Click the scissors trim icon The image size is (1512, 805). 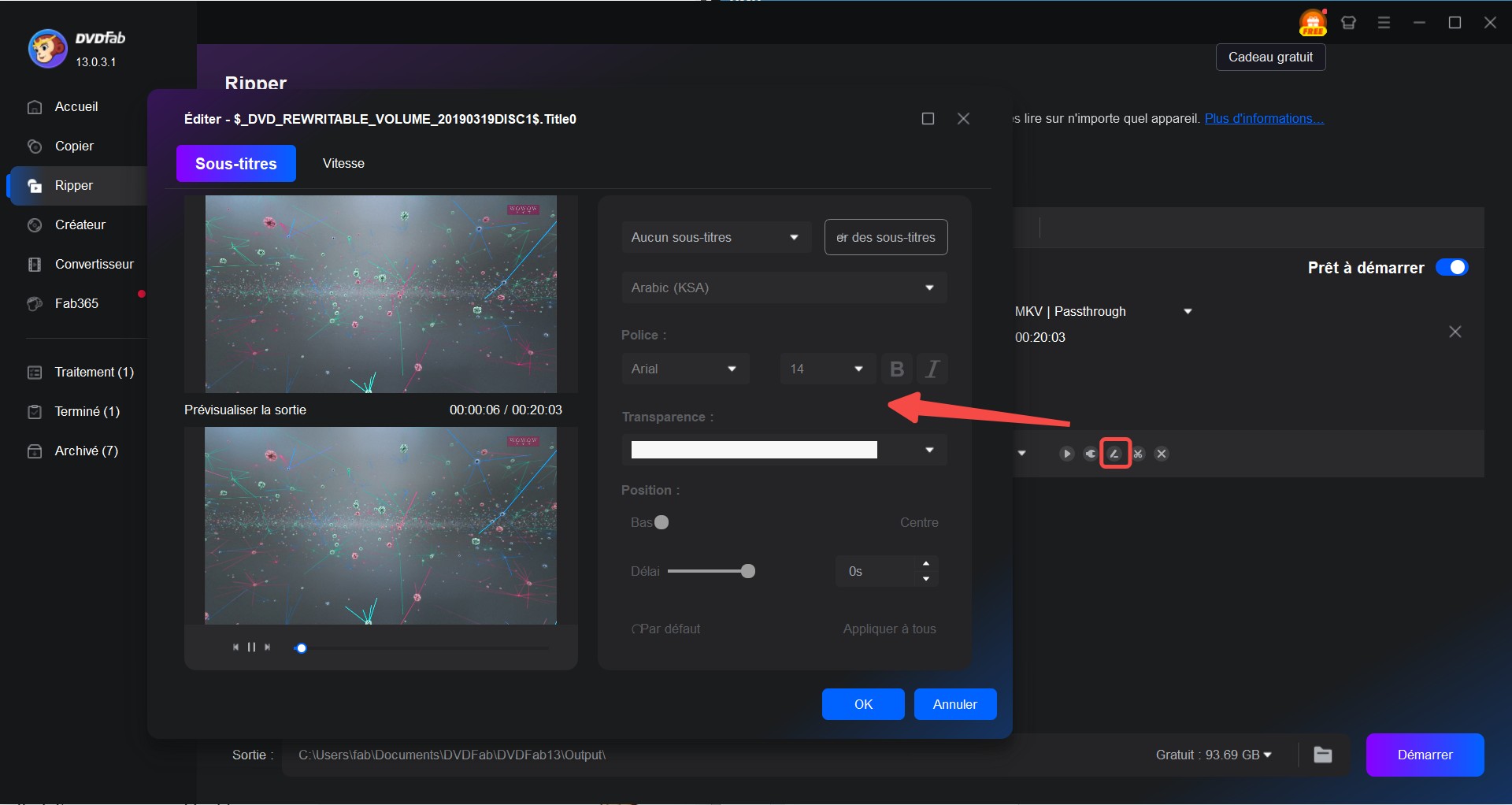[x=1138, y=454]
